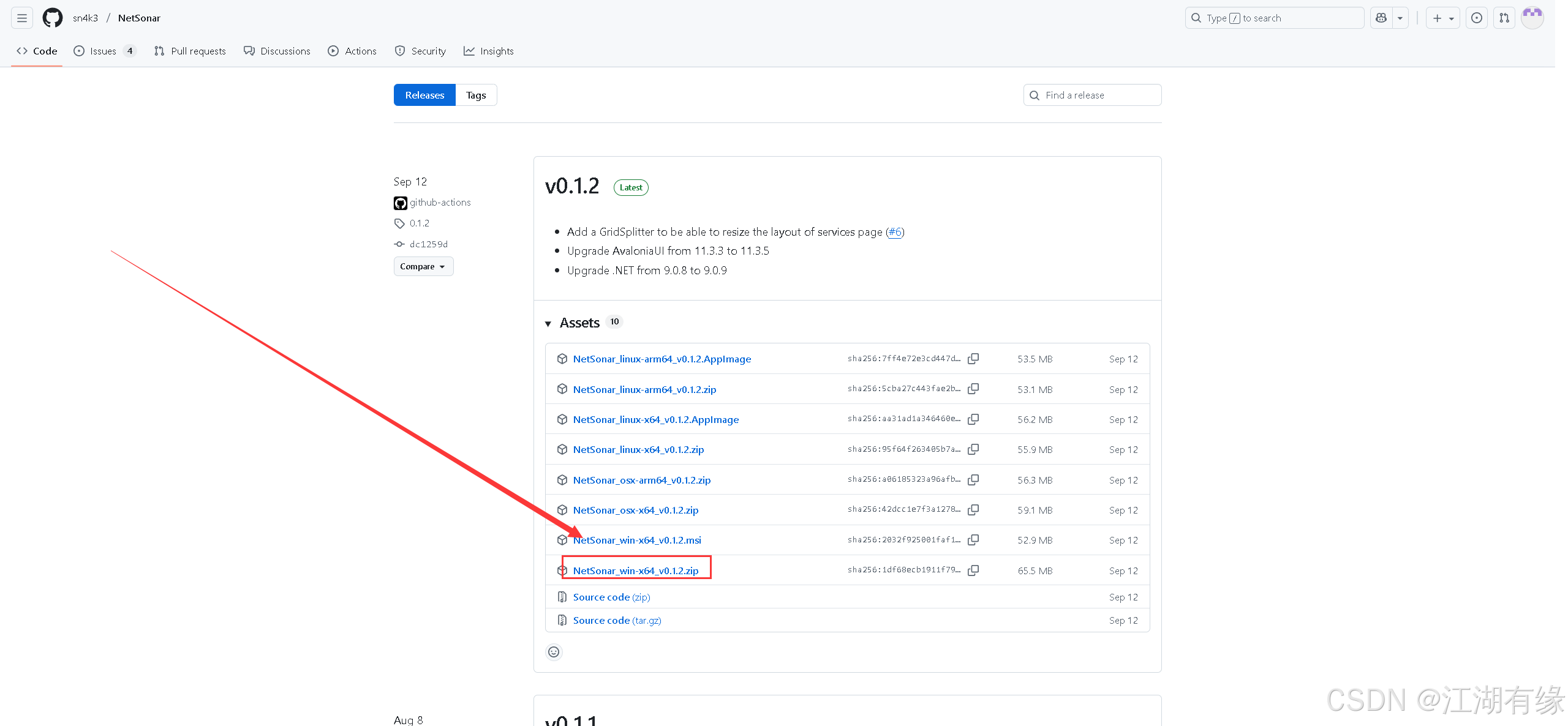Open the hamburger navigation menu
This screenshot has width=1568, height=726.
[x=22, y=18]
